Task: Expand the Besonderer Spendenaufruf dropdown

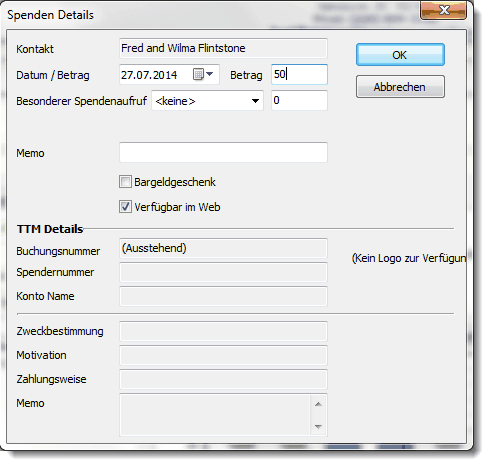Action: click(x=255, y=101)
